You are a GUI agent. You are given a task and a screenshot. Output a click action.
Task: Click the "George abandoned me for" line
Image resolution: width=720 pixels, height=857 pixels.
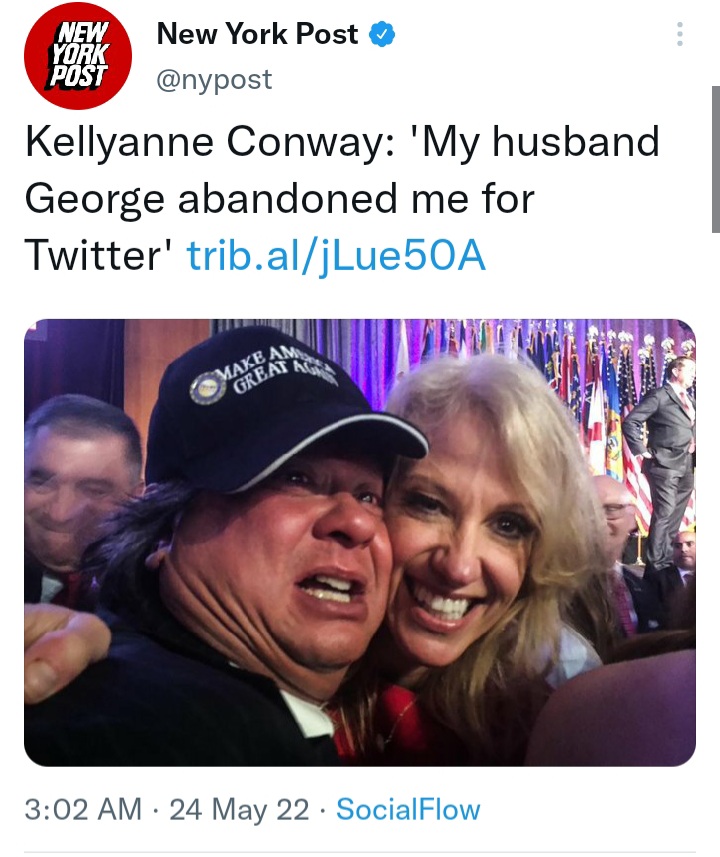pos(279,199)
